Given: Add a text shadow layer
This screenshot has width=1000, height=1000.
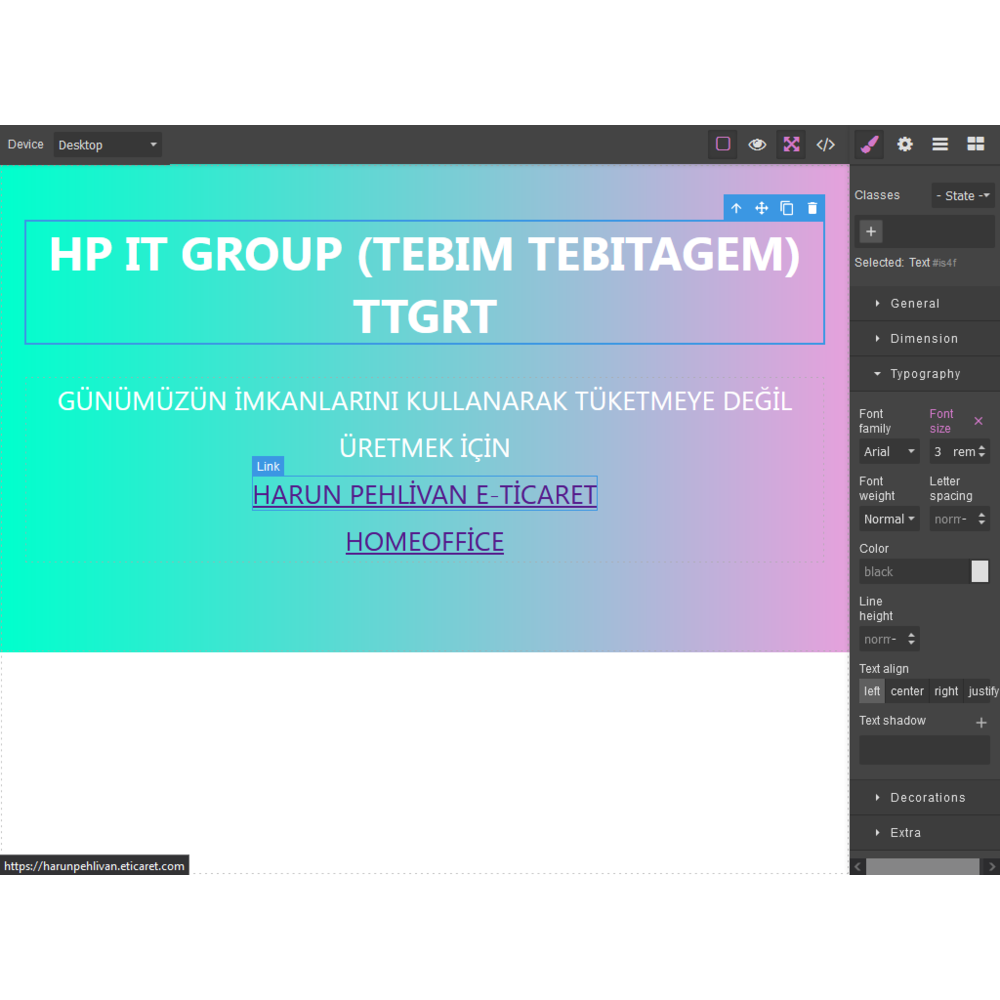Looking at the screenshot, I should click(981, 722).
